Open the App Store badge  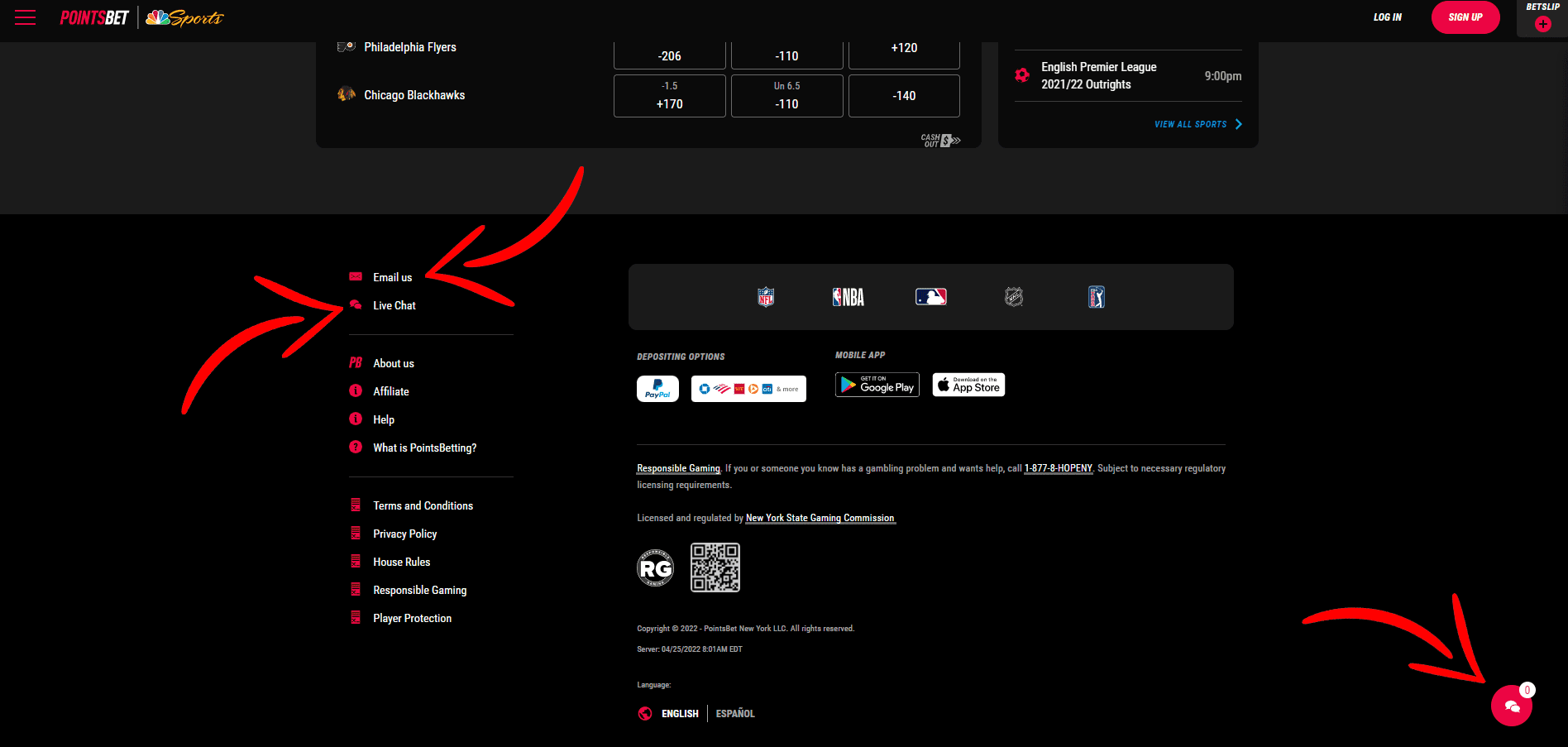(x=968, y=385)
